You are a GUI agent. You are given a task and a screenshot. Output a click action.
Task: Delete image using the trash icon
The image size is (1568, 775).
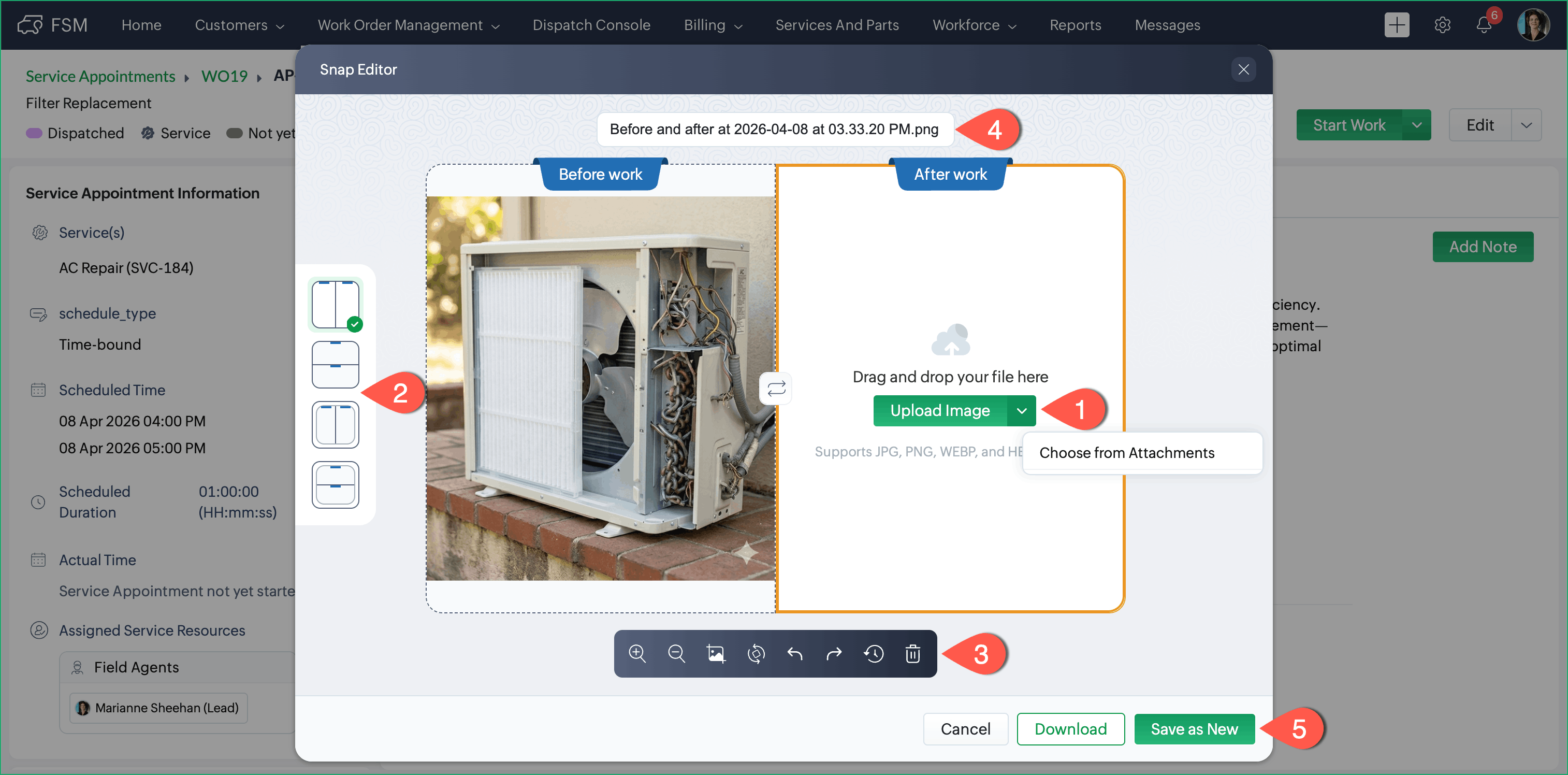912,653
